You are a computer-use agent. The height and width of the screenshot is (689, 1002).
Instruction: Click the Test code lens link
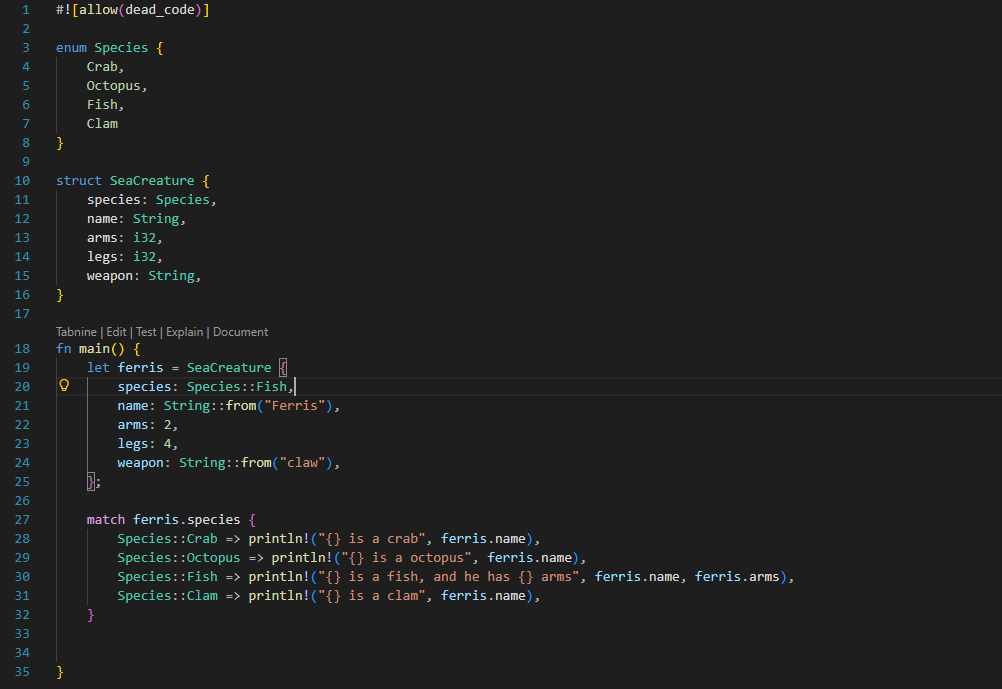[x=146, y=332]
